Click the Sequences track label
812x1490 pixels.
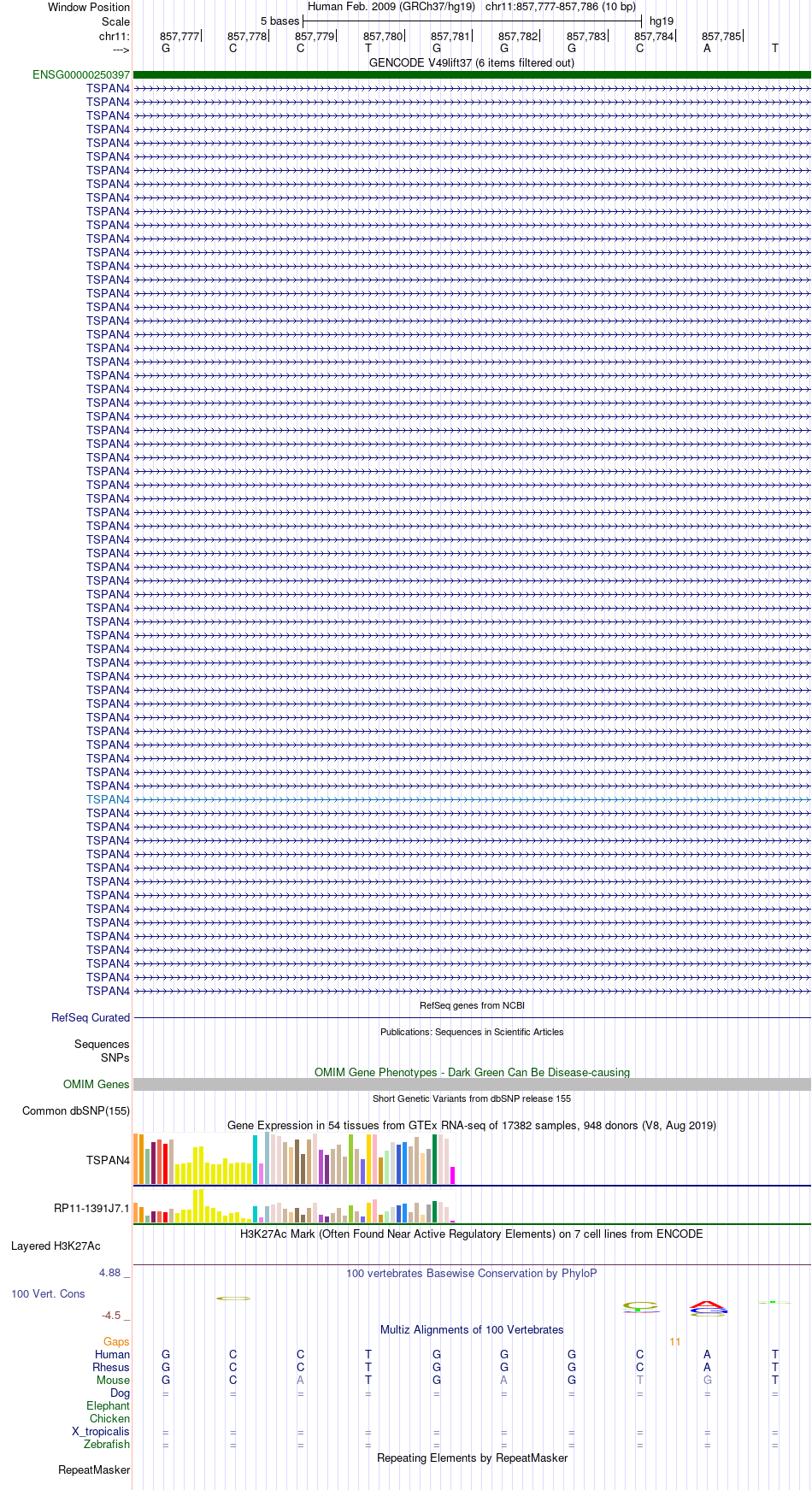[x=102, y=1045]
